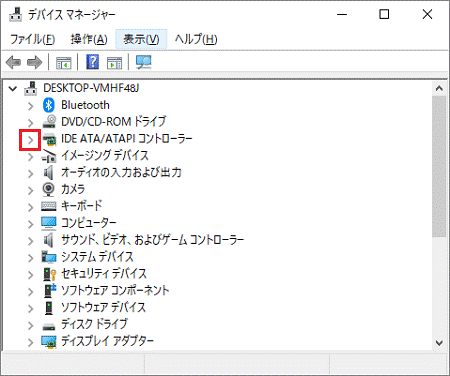Click the Forward arrow toolbar icon
Viewport: 450px width, 376px height.
(35, 62)
